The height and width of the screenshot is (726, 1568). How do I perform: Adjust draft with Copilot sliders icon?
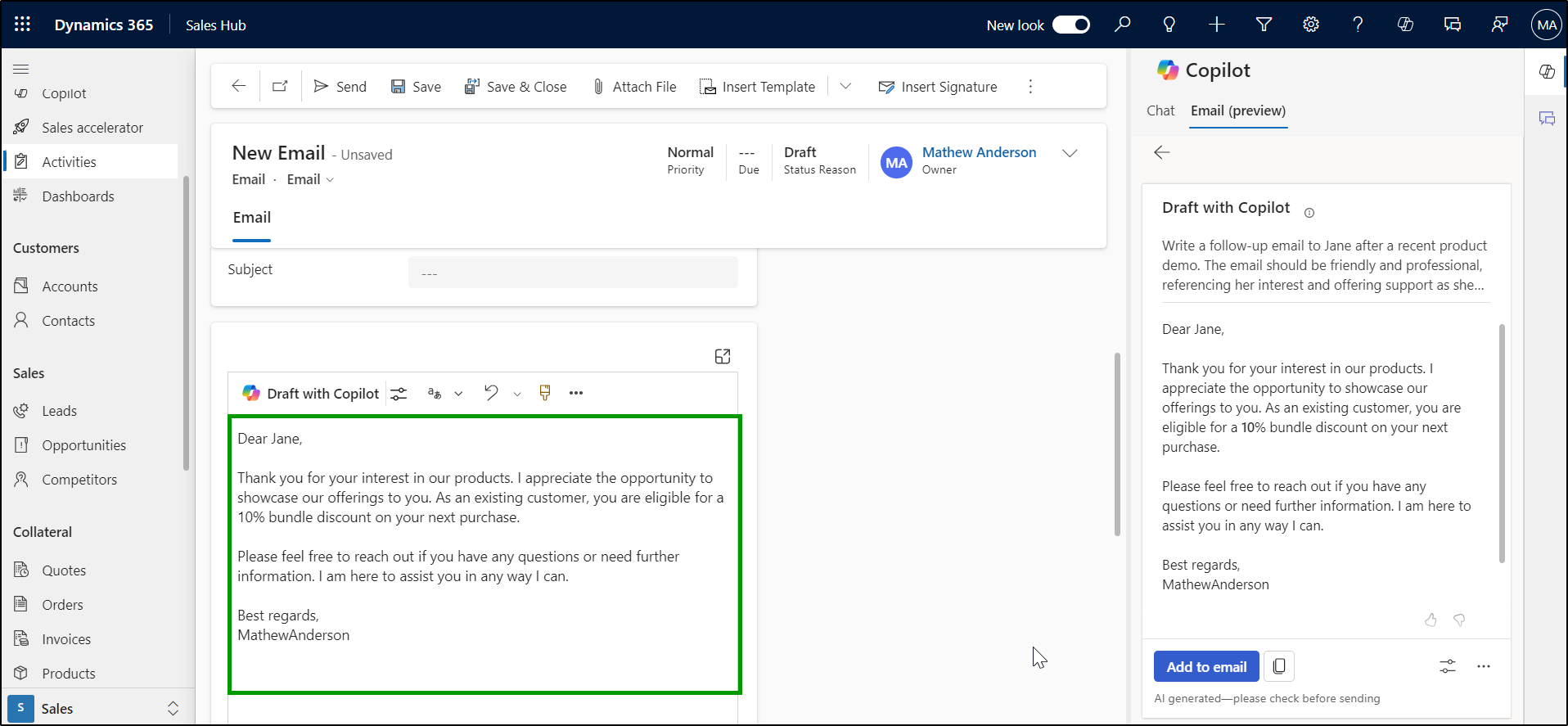[x=1448, y=666]
